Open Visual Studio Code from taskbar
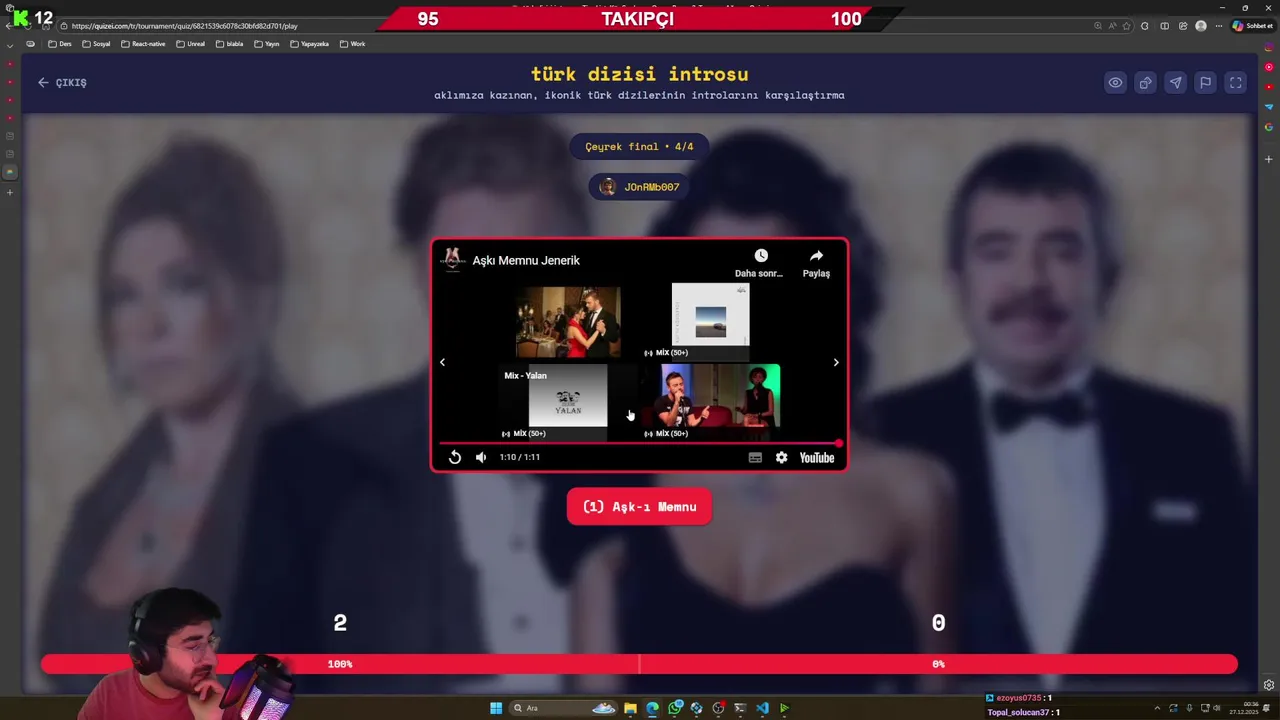The height and width of the screenshot is (720, 1280). (x=762, y=708)
